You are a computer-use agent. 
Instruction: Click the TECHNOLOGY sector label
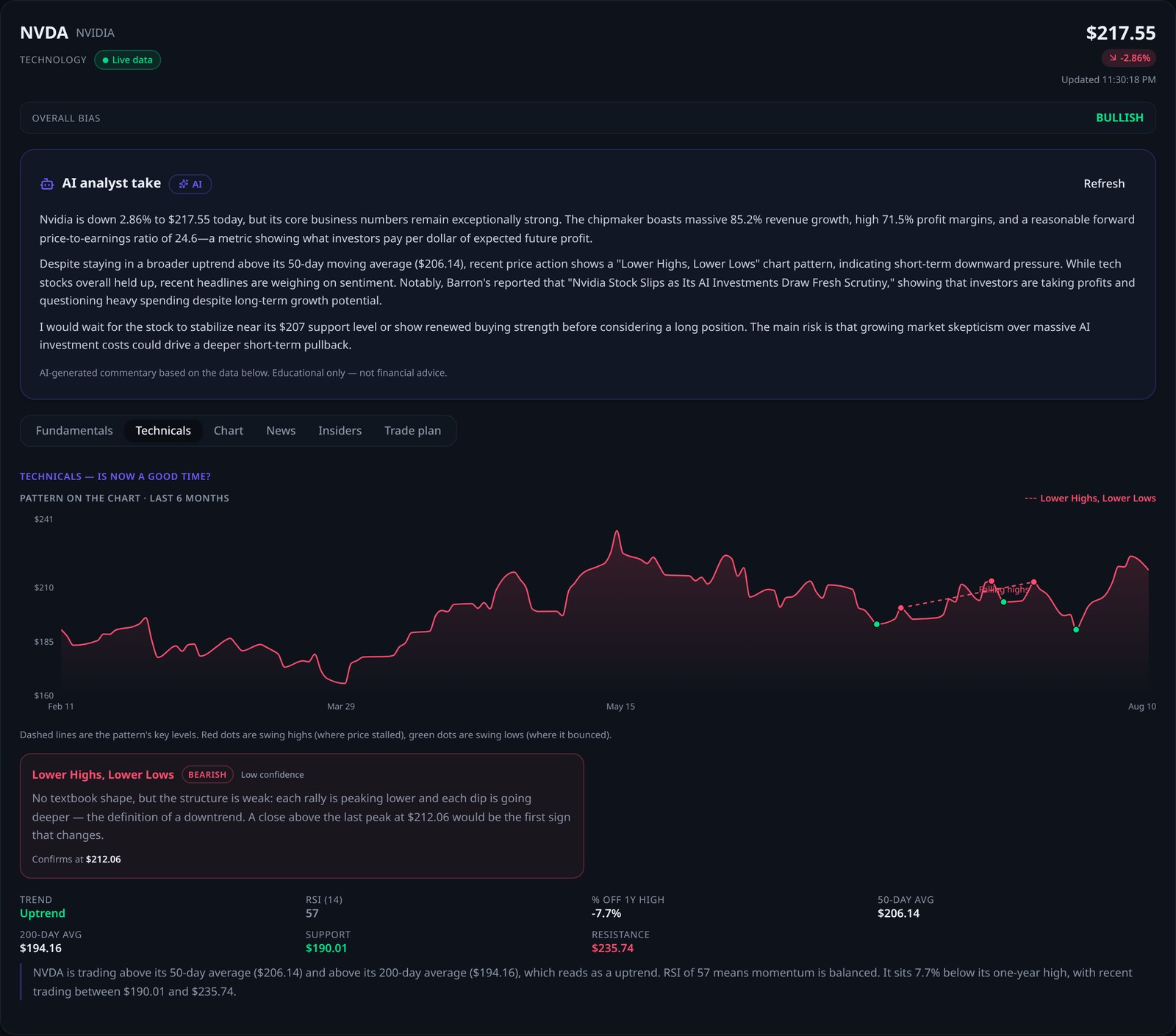[53, 60]
